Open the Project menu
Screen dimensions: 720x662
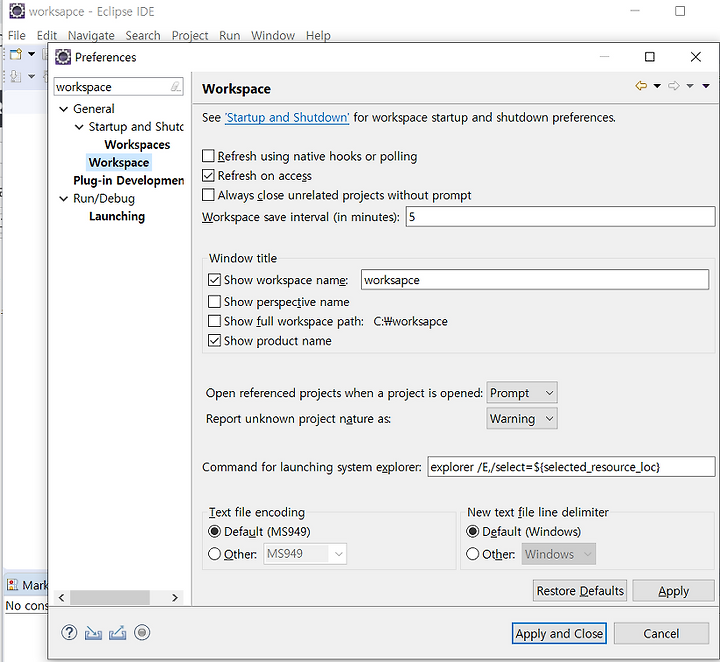[190, 35]
